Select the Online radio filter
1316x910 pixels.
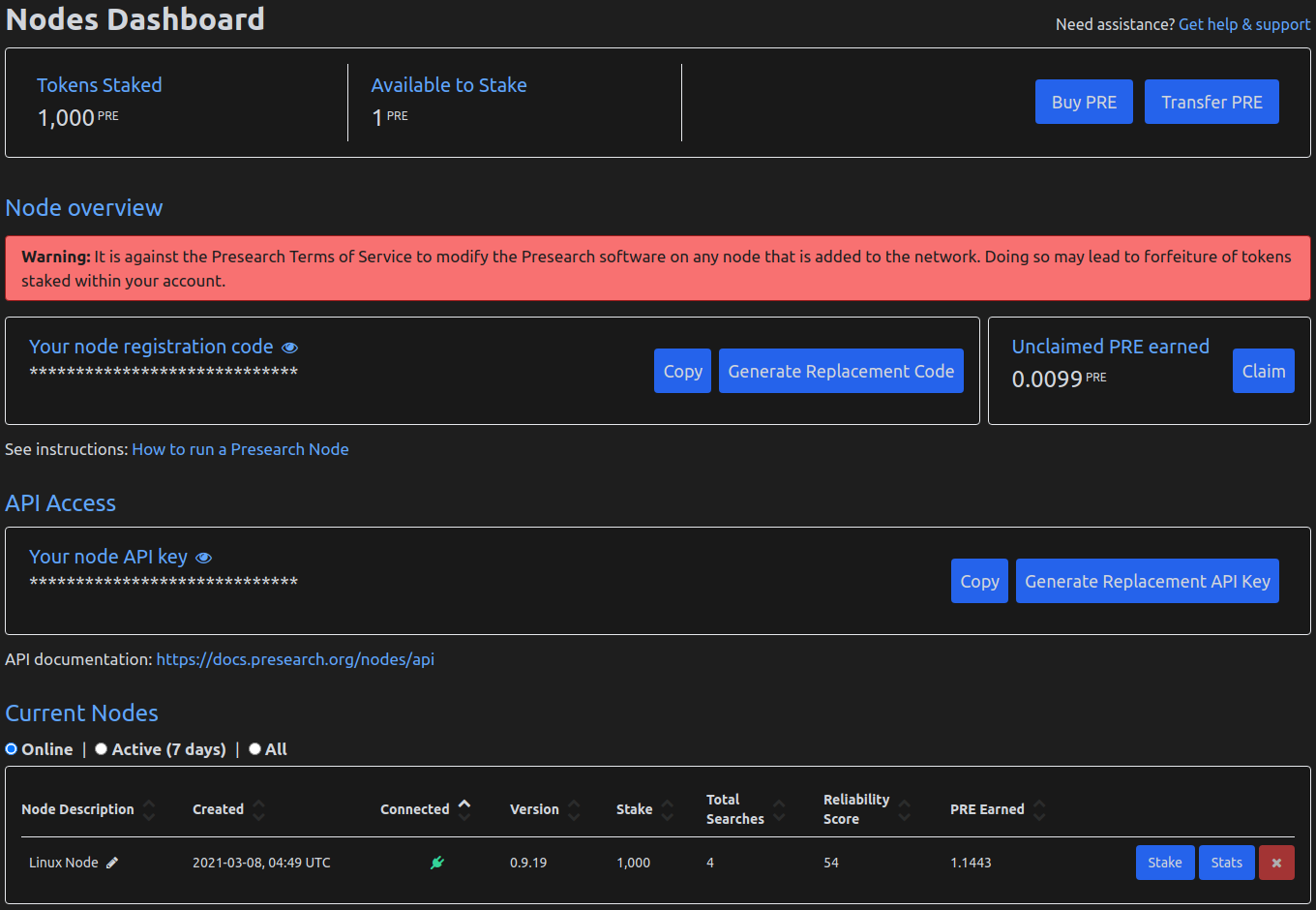(12, 749)
